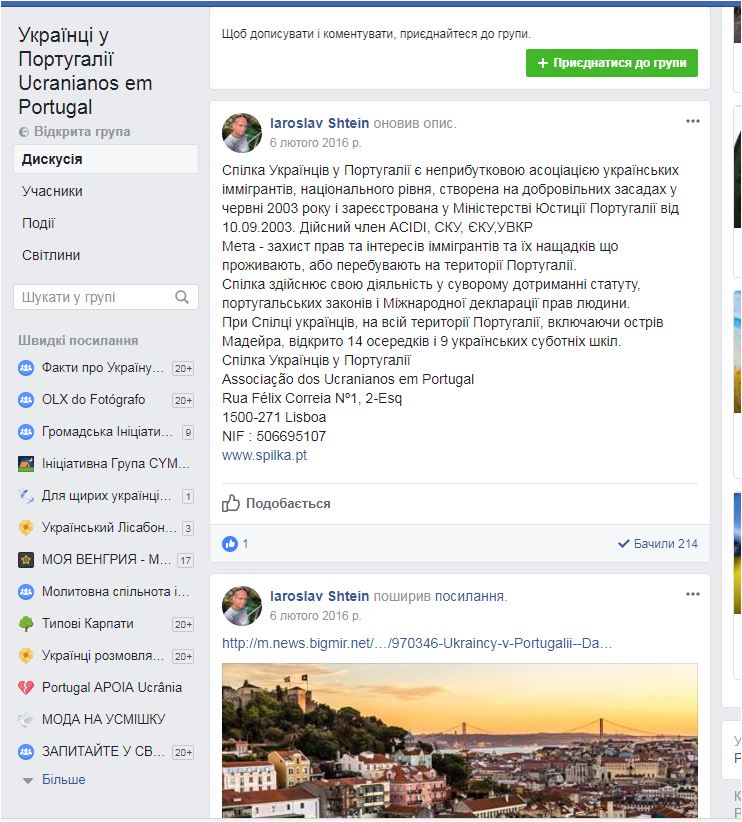The width and height of the screenshot is (742, 822).
Task: Click Iaroslav Shtein's avatar on first post
Action: [x=242, y=133]
